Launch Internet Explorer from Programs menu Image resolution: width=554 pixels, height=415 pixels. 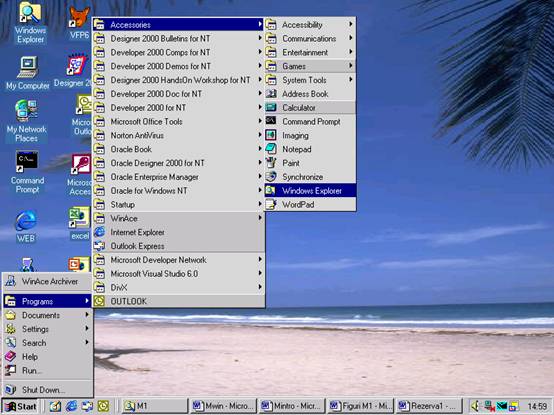(x=178, y=232)
